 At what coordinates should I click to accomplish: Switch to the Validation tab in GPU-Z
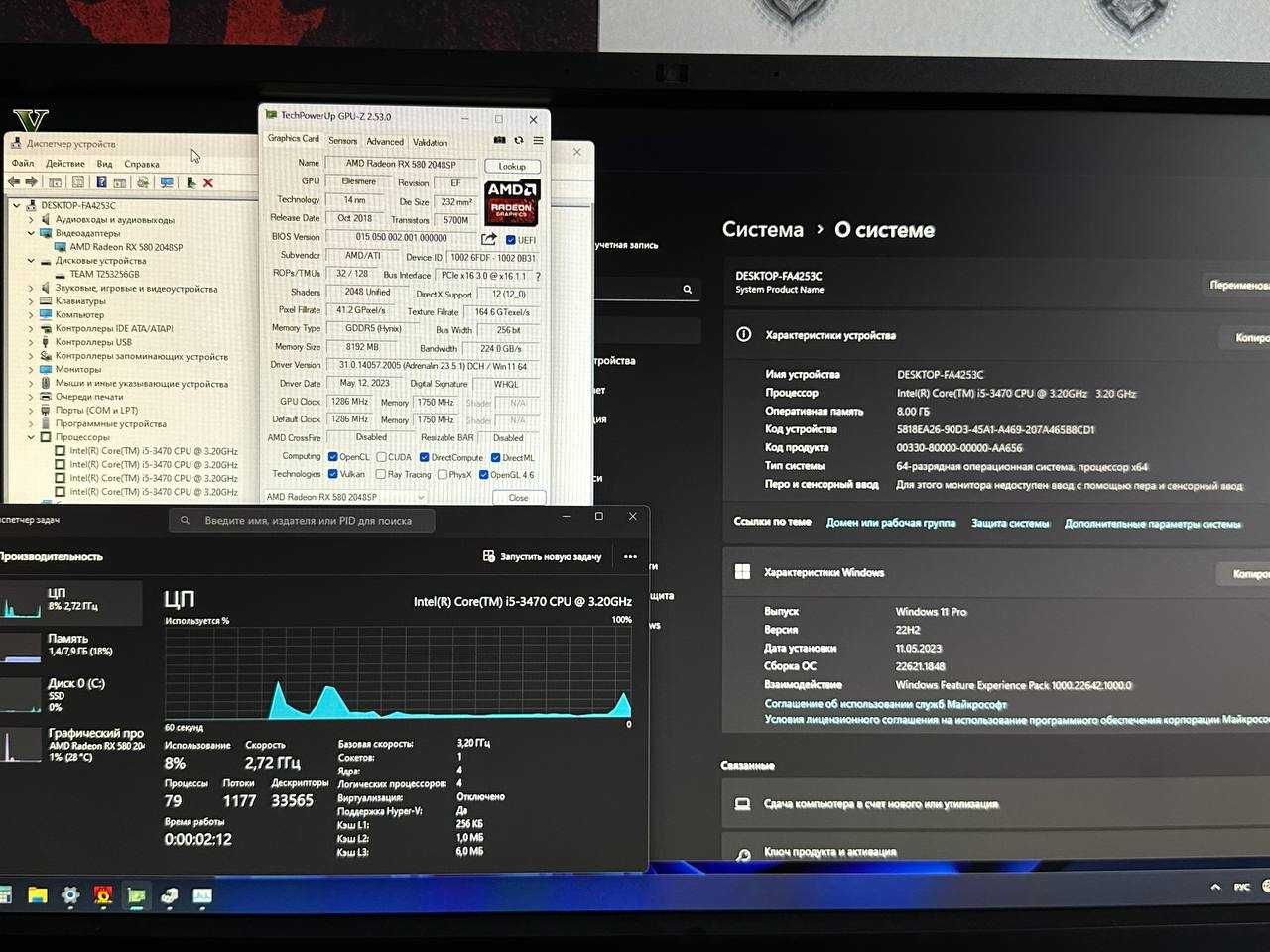pyautogui.click(x=430, y=142)
